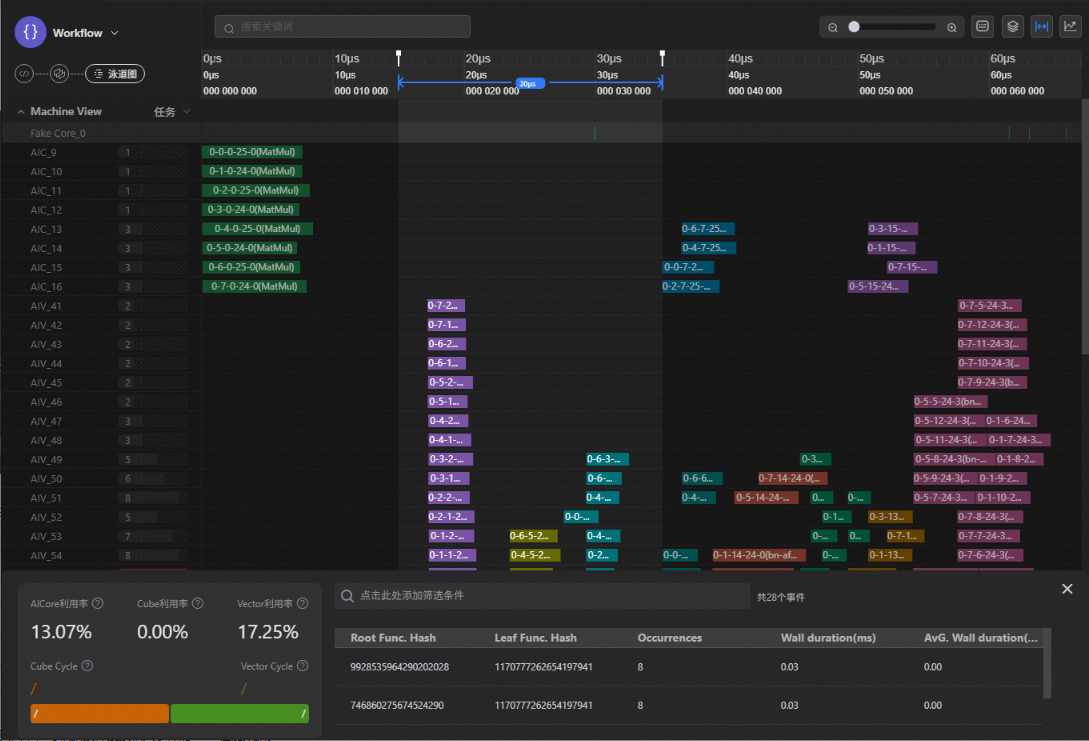Click the 搜索关键词 search field
The height and width of the screenshot is (741, 1089).
pyautogui.click(x=343, y=27)
